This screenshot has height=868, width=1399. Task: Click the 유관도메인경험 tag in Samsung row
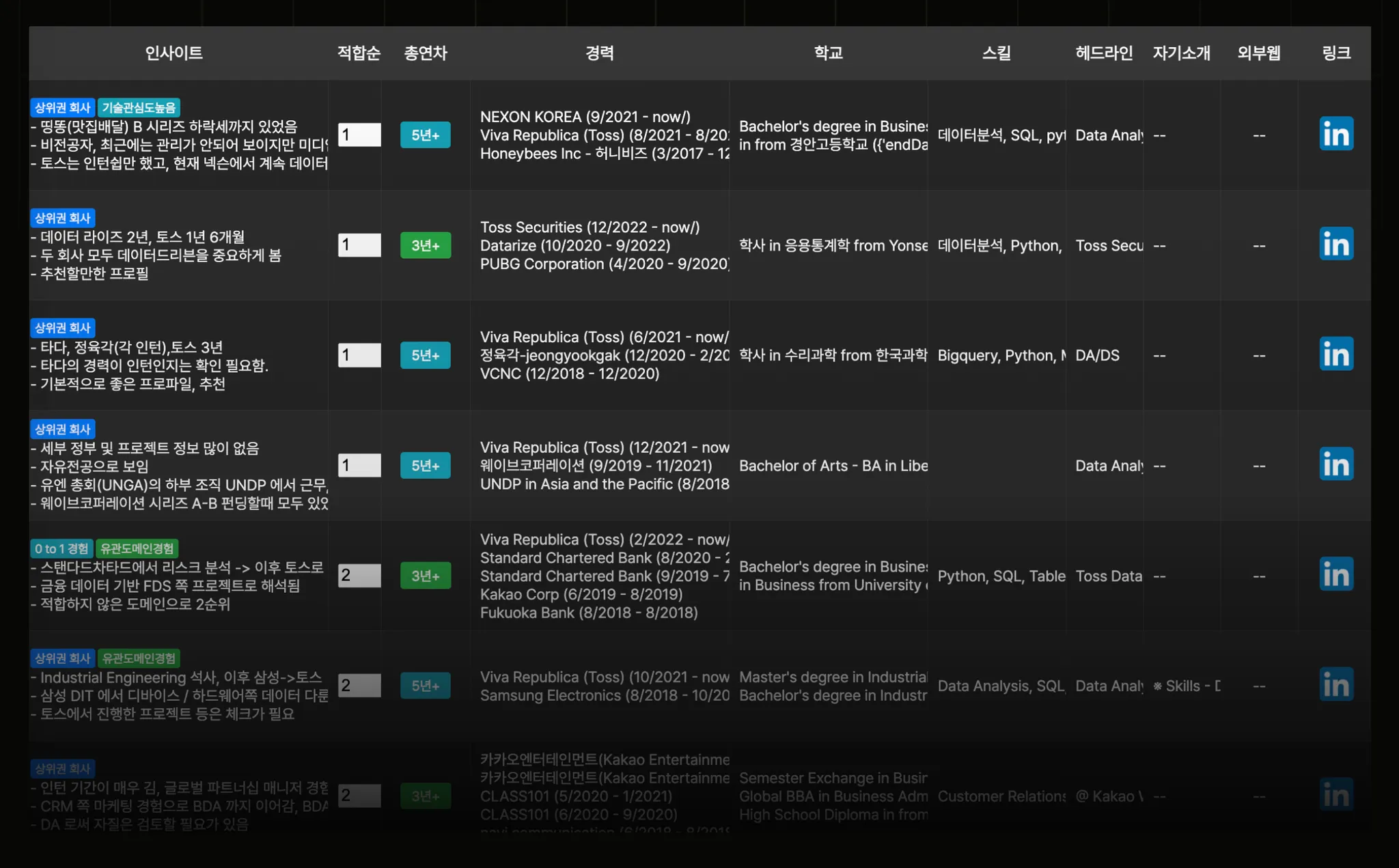click(139, 658)
